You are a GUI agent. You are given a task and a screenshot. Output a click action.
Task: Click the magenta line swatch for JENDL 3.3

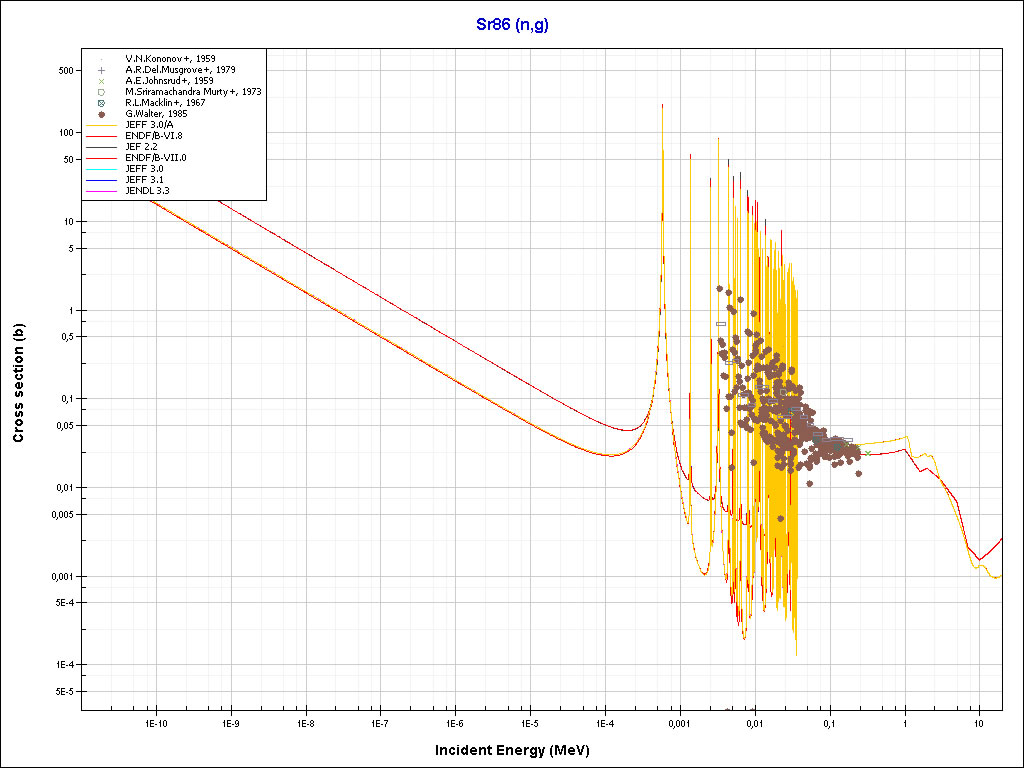pos(102,190)
